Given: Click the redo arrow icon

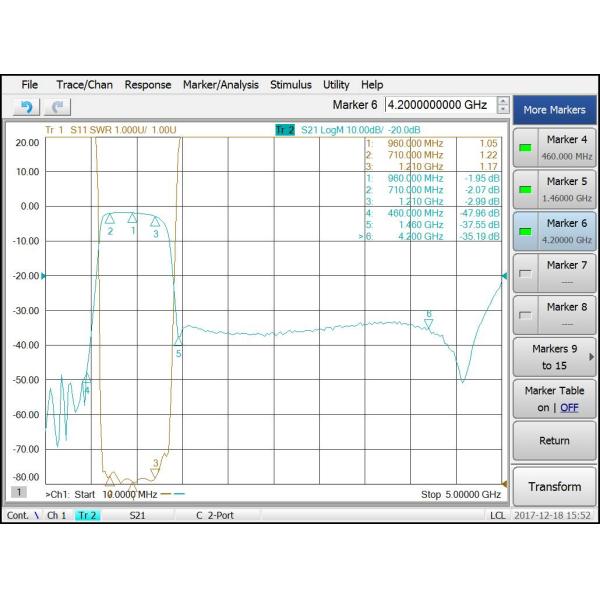Looking at the screenshot, I should click(x=58, y=107).
